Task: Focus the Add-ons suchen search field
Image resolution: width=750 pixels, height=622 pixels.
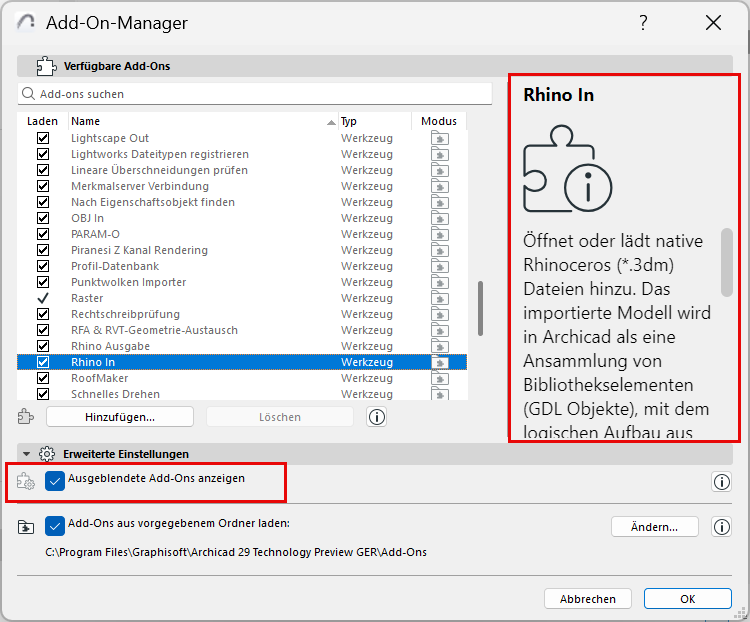Action: 255,94
